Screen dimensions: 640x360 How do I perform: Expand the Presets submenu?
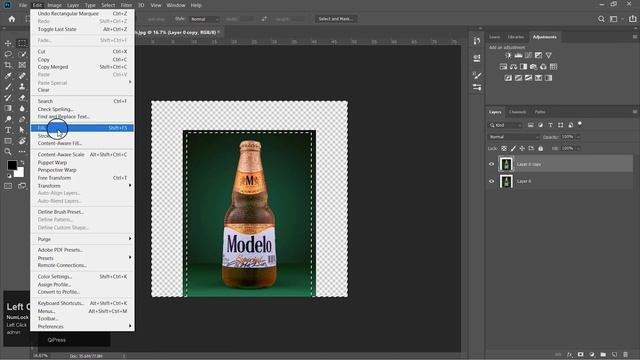pyautogui.click(x=82, y=258)
